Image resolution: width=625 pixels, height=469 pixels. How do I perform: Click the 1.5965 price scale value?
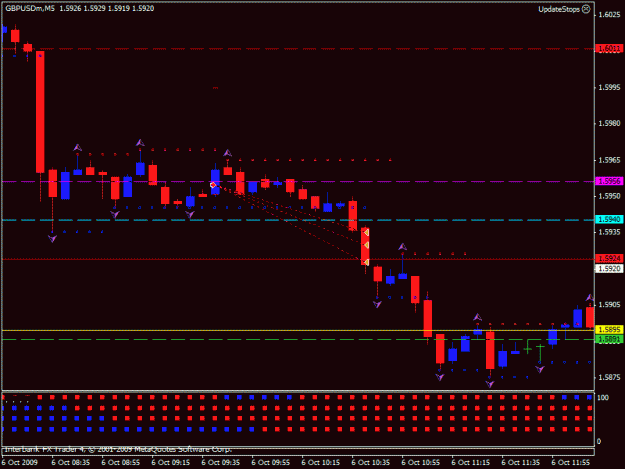609,160
